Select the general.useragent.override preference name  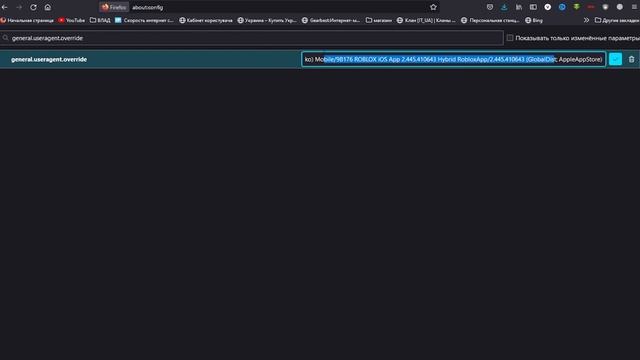(x=49, y=59)
